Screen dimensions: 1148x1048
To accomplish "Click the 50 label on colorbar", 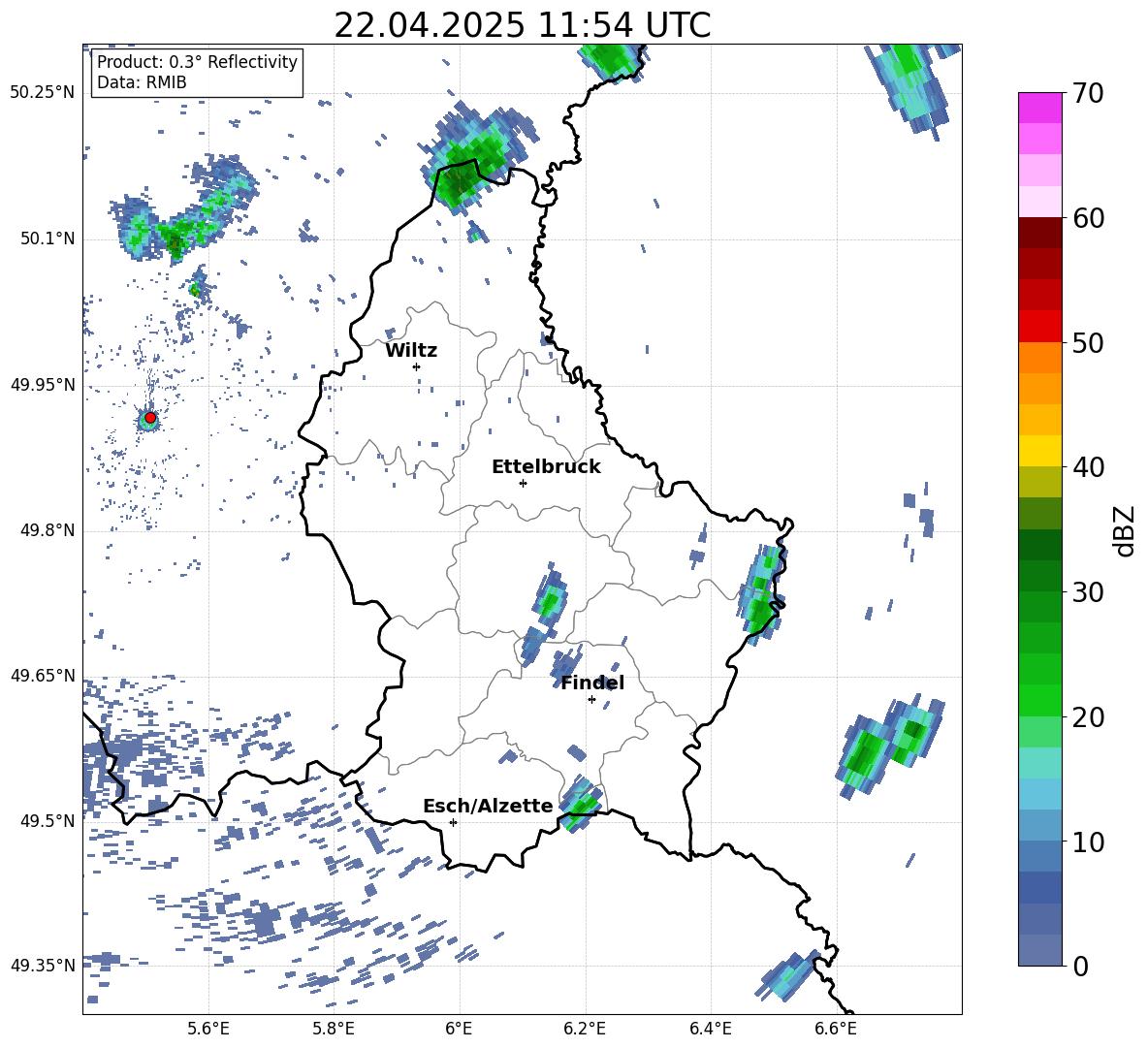I will tap(1089, 343).
